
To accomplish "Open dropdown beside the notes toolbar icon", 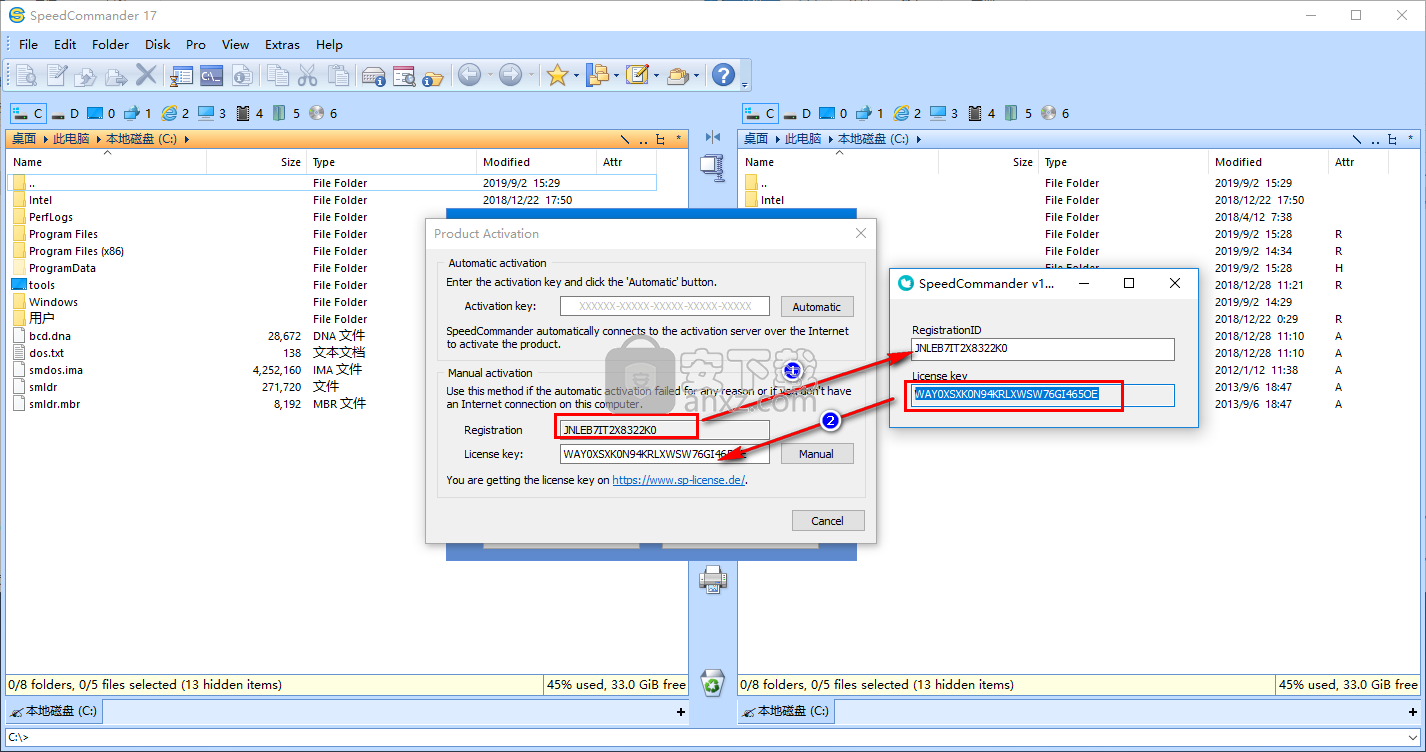I will pos(656,75).
